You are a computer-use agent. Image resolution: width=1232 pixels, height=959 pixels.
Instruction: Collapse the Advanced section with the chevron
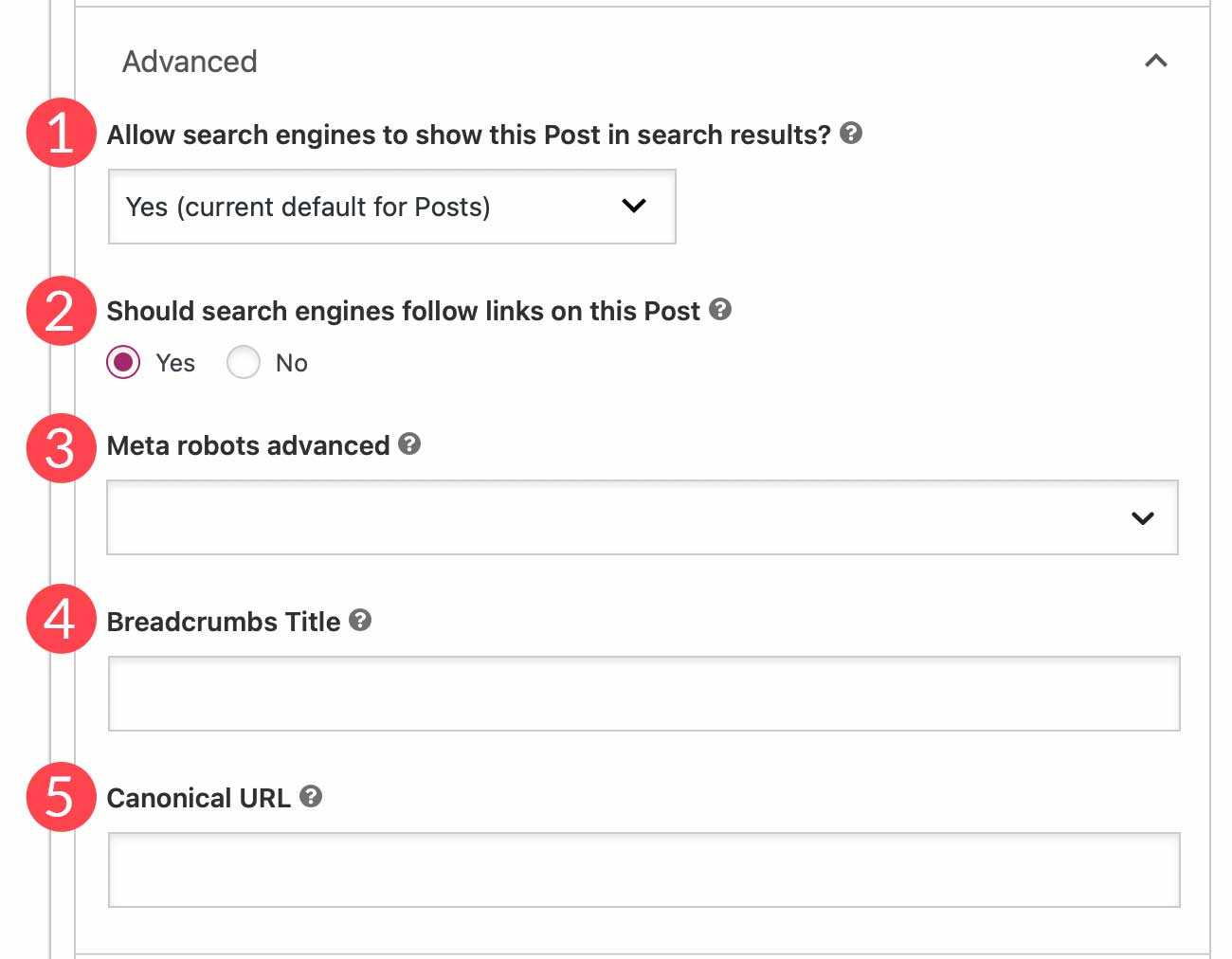coord(1155,61)
